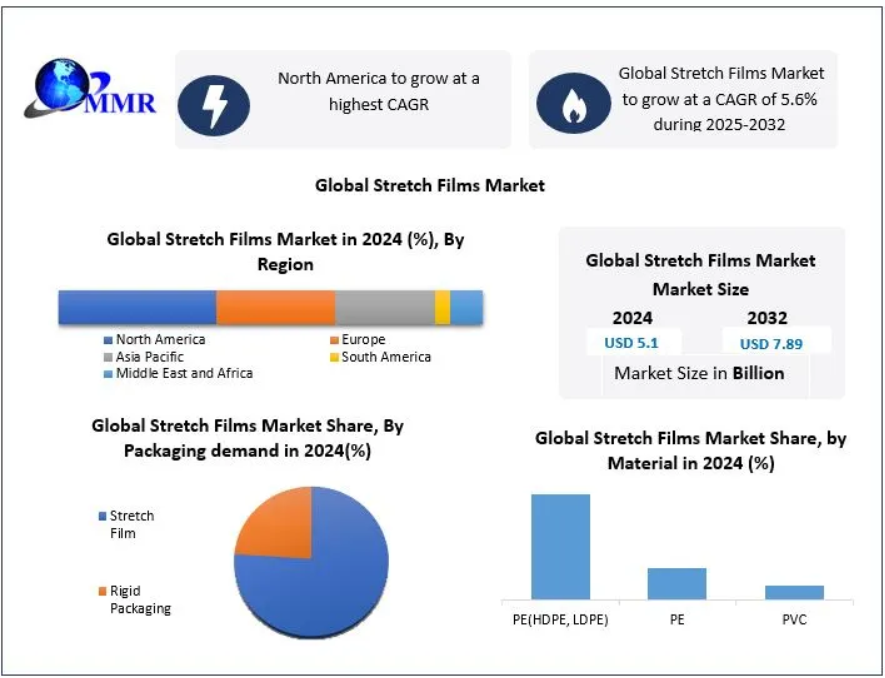Click the USD 5.1 value for 2024

(x=631, y=343)
